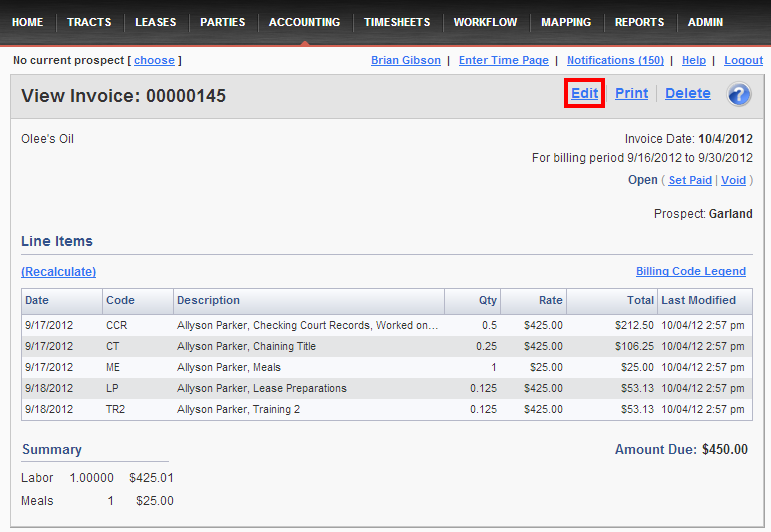Print this invoice
The image size is (771, 532).
point(631,93)
